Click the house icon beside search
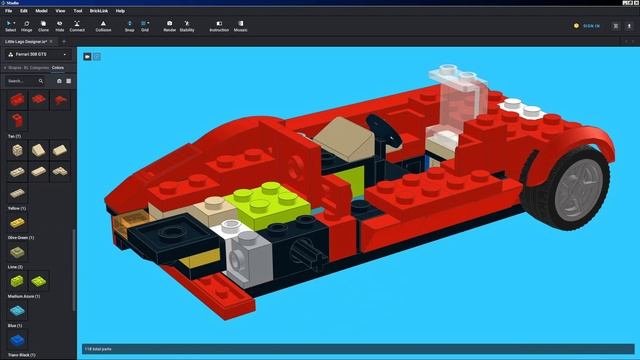The image size is (640, 360). (59, 81)
